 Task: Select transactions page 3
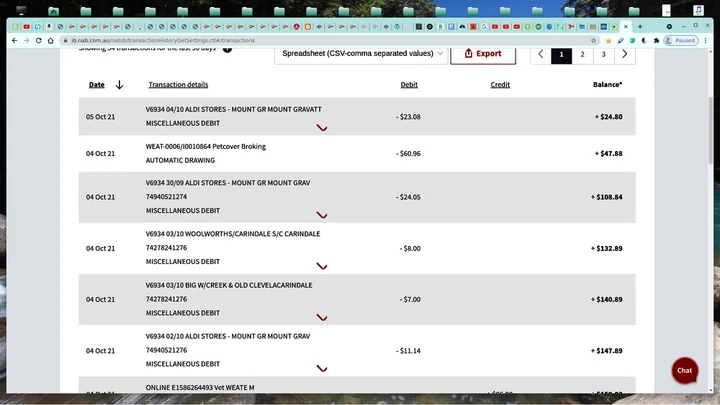pyautogui.click(x=603, y=54)
